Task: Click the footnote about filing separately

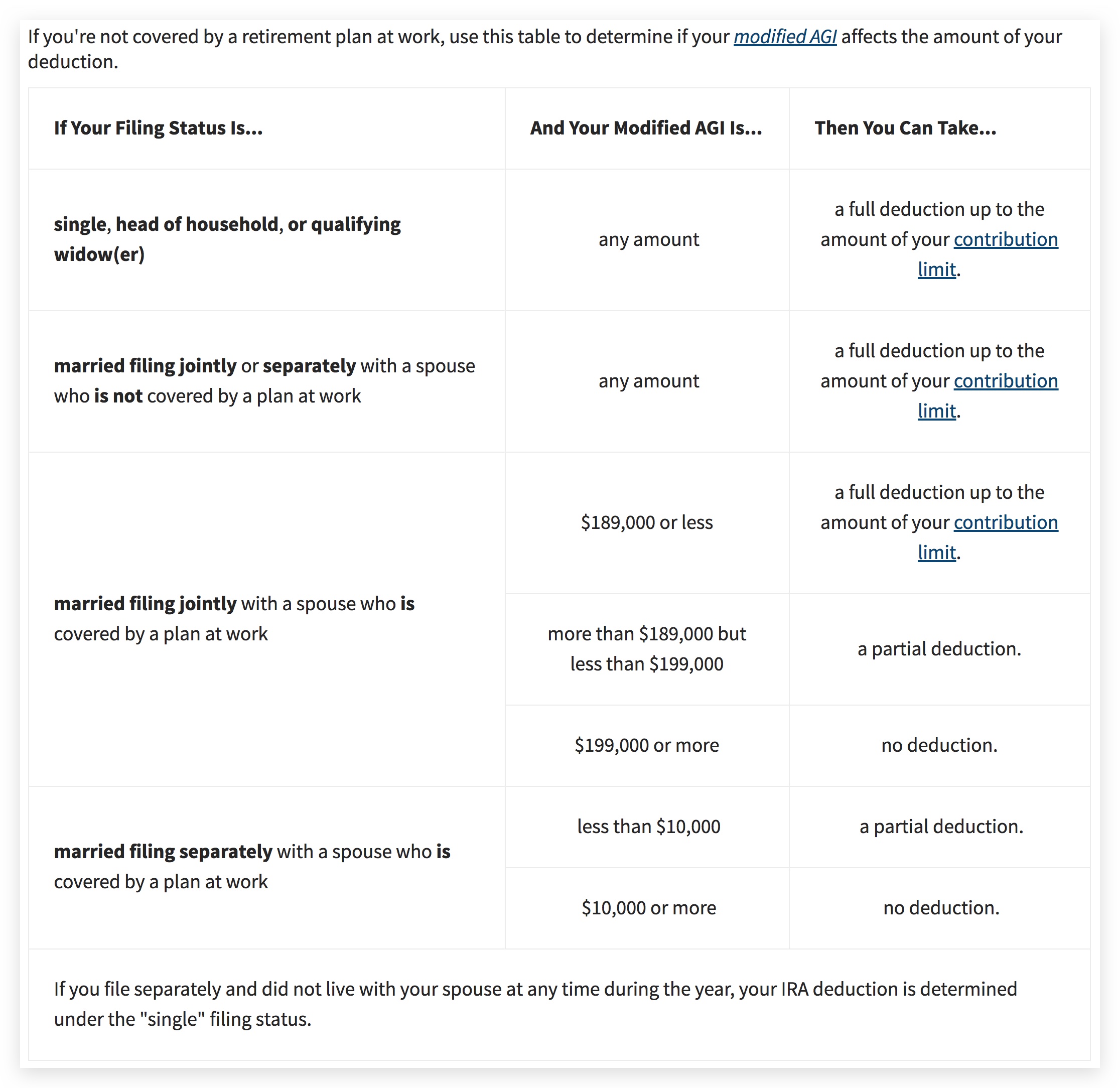Action: pyautogui.click(x=535, y=1004)
